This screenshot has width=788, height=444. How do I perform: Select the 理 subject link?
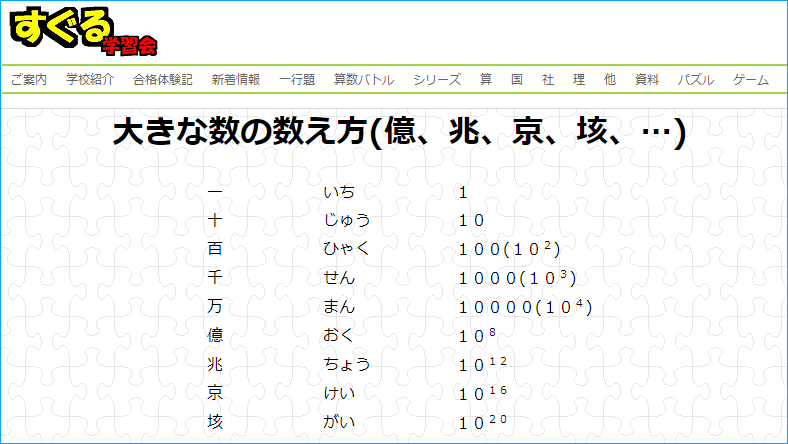[579, 79]
